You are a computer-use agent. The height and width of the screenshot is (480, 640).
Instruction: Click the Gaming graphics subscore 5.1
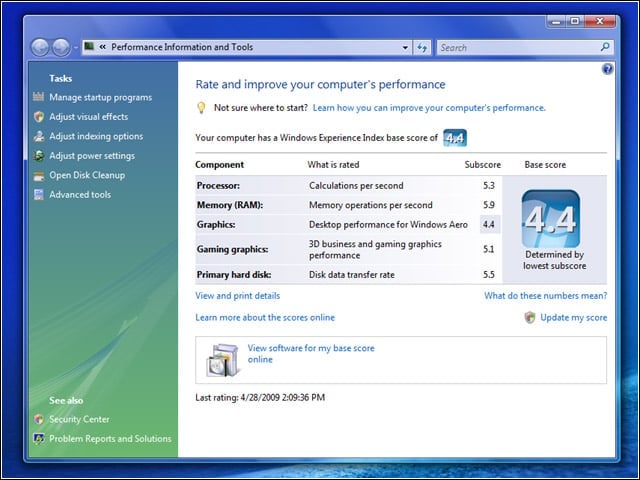click(x=489, y=249)
